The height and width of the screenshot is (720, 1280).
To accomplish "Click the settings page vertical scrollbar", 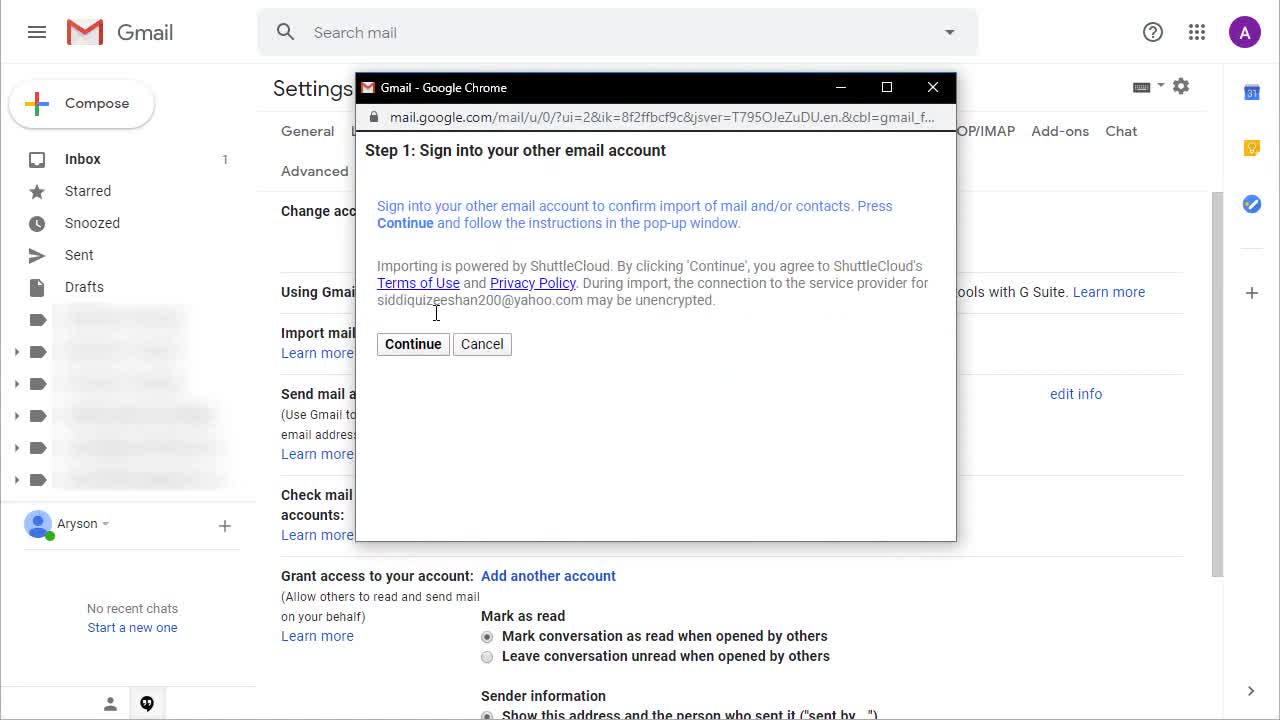I will click(x=1217, y=385).
